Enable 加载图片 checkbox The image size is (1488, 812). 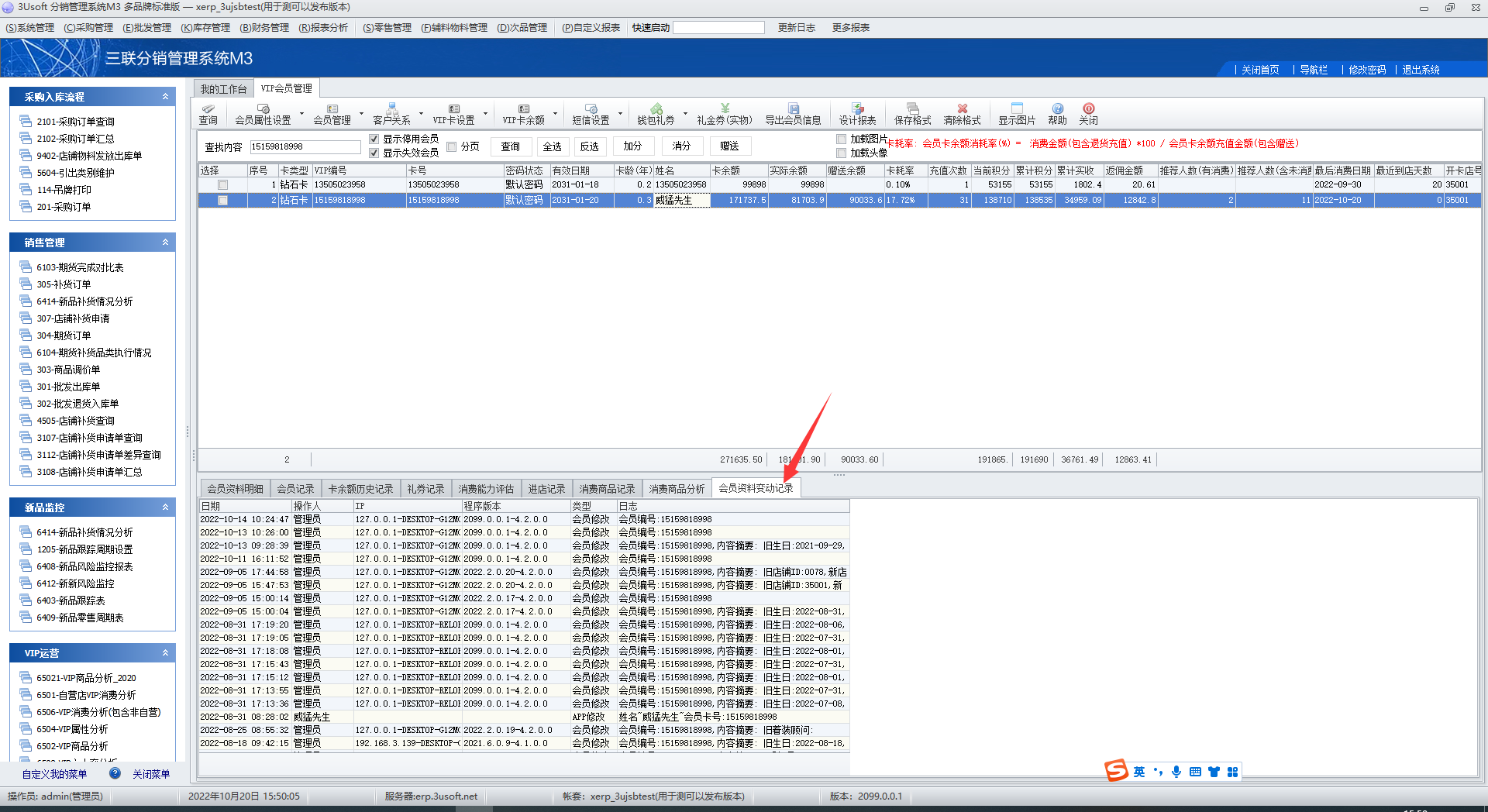point(841,139)
